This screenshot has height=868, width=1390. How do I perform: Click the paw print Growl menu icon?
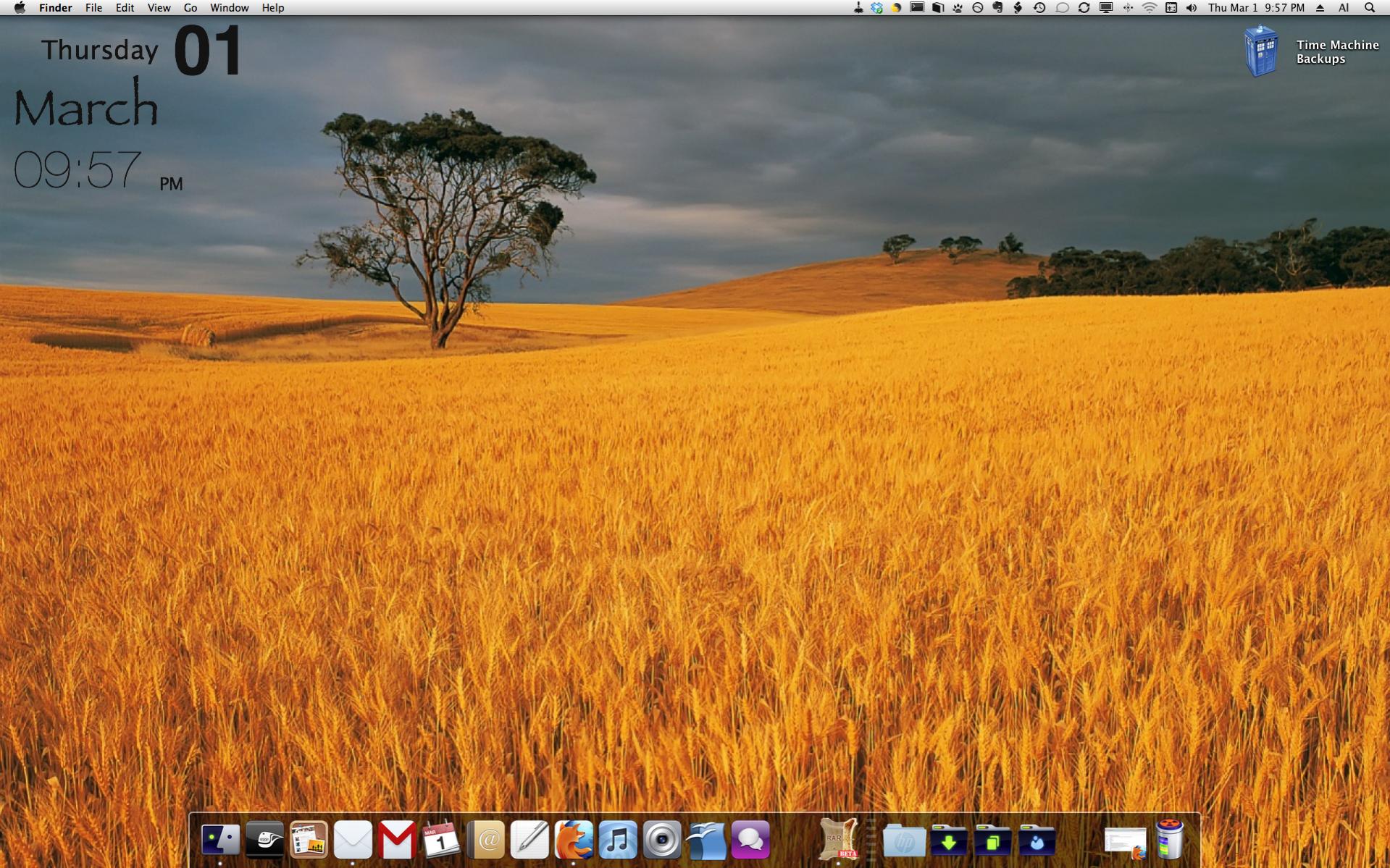pos(958,7)
